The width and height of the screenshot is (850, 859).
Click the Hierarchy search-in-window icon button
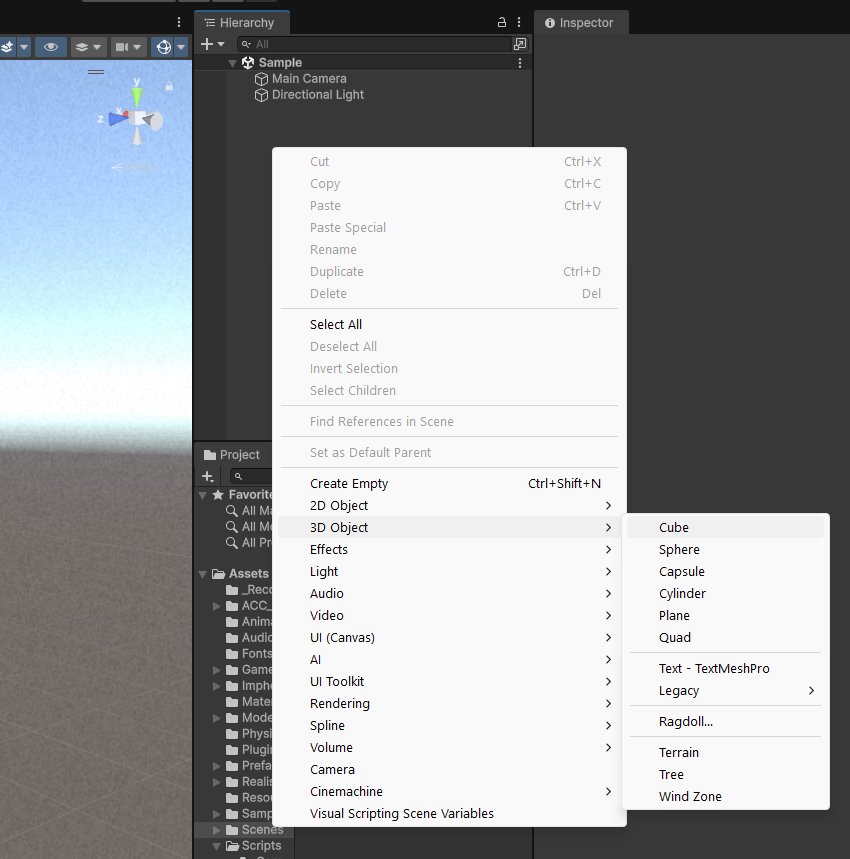[x=520, y=44]
